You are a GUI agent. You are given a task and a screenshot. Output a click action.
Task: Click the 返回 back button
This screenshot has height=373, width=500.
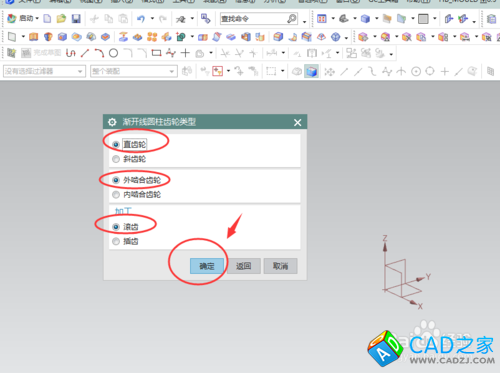click(243, 266)
